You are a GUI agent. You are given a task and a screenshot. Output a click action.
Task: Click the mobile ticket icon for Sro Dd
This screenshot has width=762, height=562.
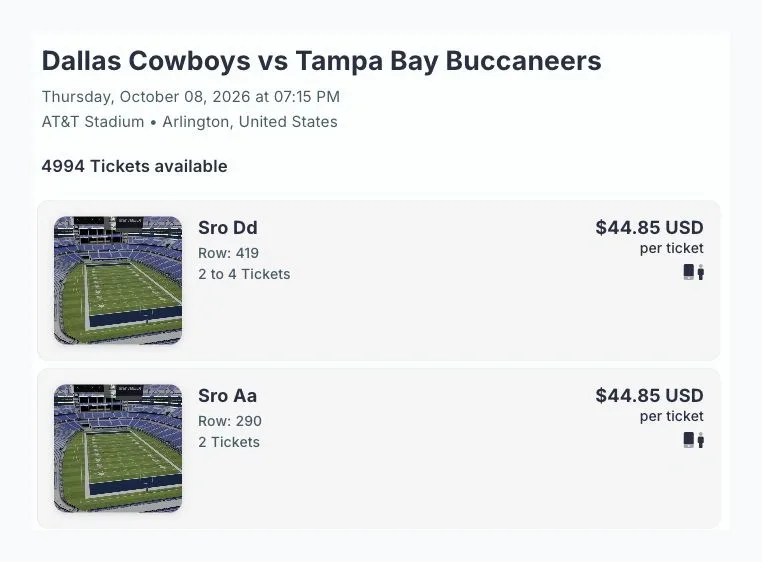(x=689, y=272)
